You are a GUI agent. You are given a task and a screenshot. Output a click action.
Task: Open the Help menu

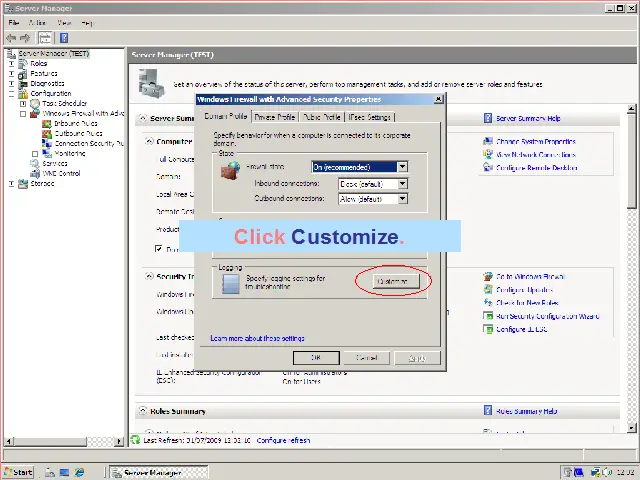tap(87, 23)
